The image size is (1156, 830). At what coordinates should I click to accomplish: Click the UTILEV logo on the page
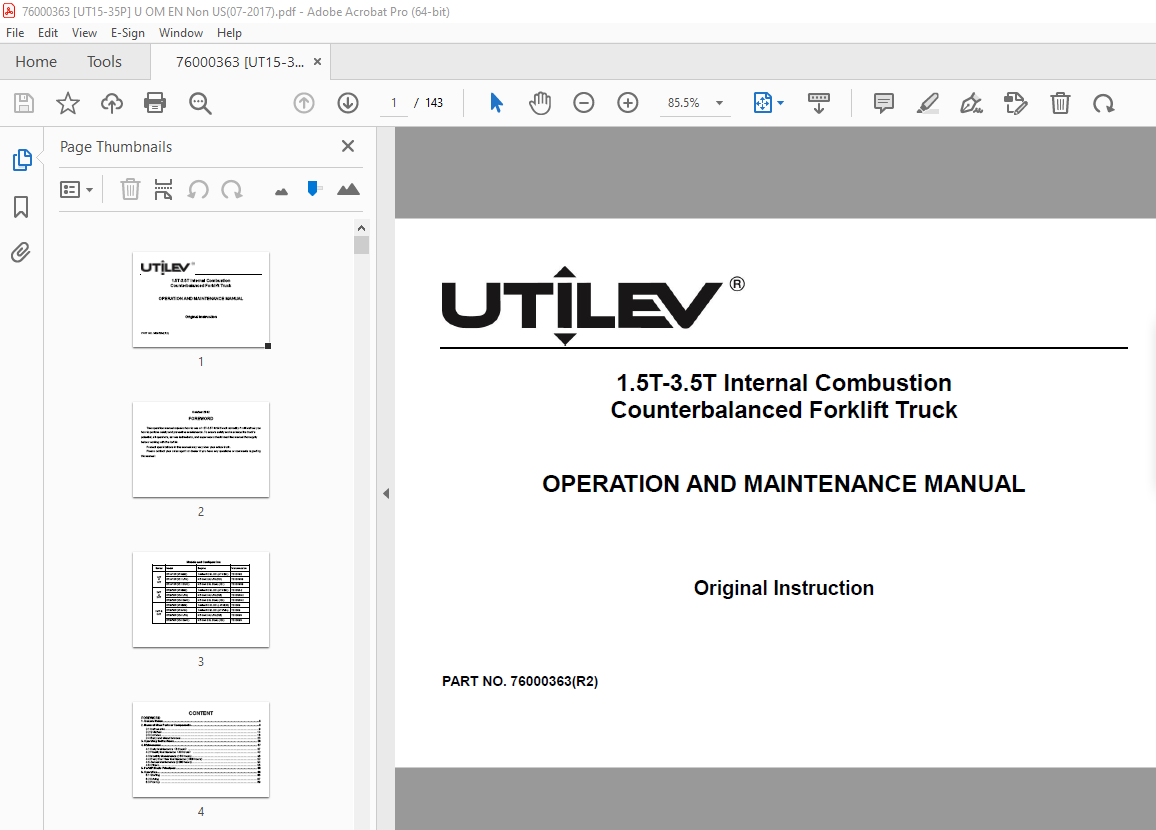[x=593, y=306]
